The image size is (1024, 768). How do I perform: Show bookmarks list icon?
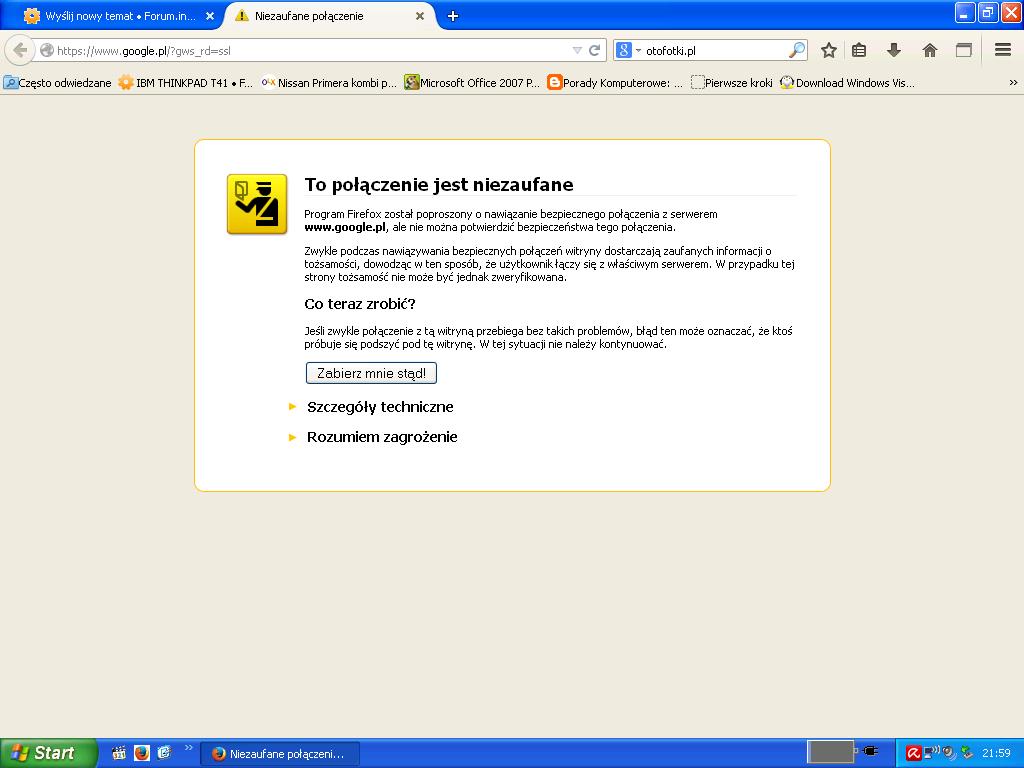point(859,50)
